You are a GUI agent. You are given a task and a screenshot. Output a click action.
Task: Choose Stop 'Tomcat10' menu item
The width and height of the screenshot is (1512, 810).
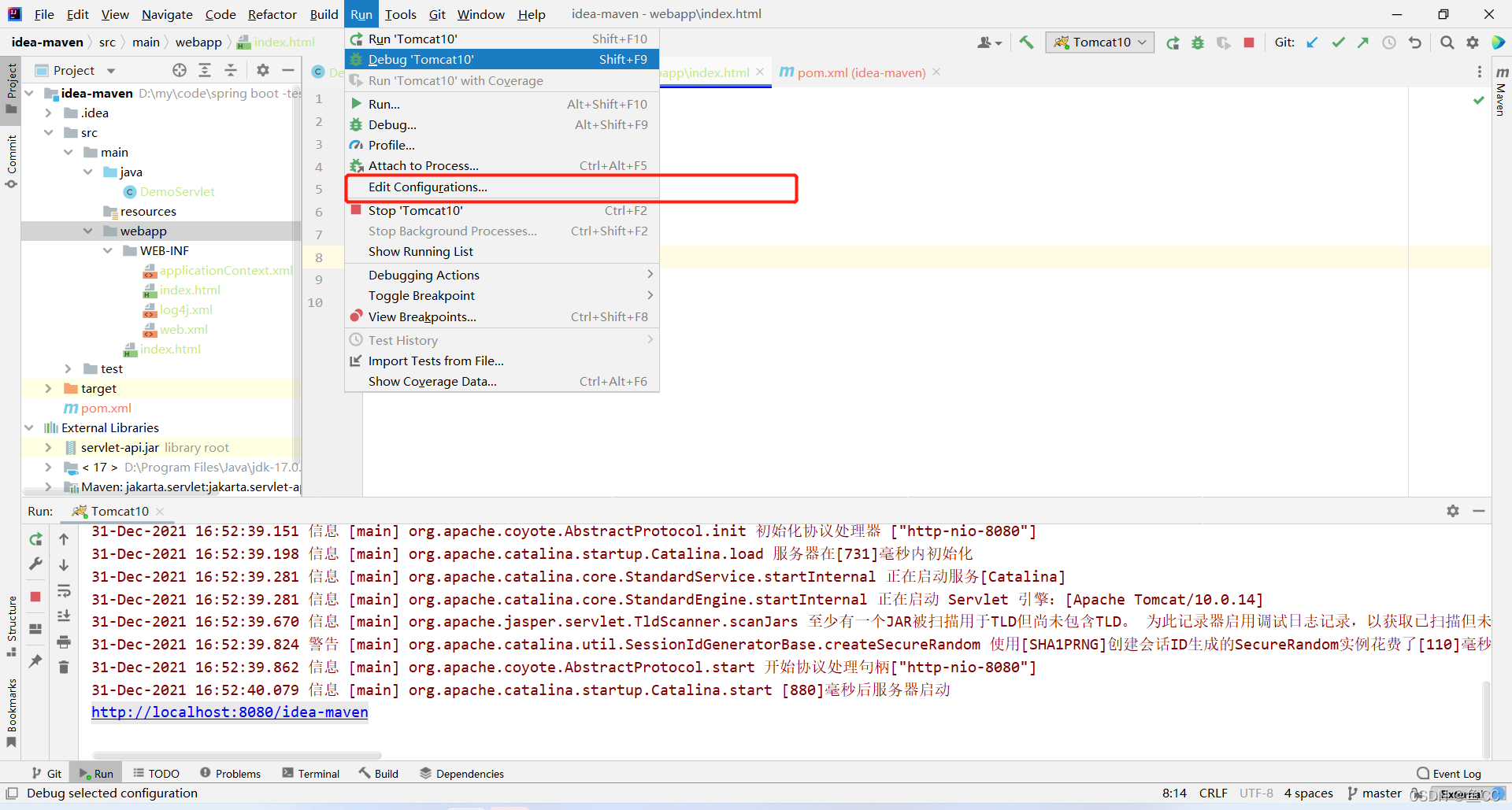(x=502, y=210)
